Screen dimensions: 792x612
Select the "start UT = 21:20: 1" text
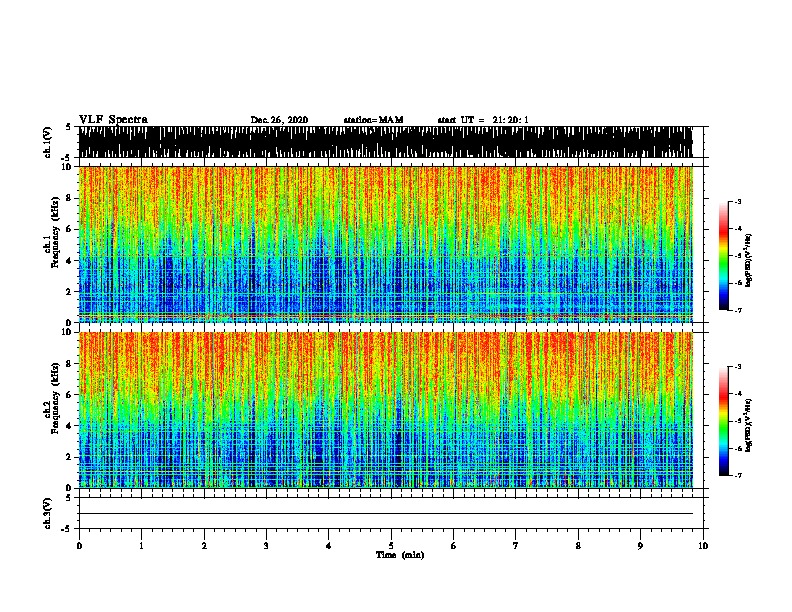pos(482,120)
